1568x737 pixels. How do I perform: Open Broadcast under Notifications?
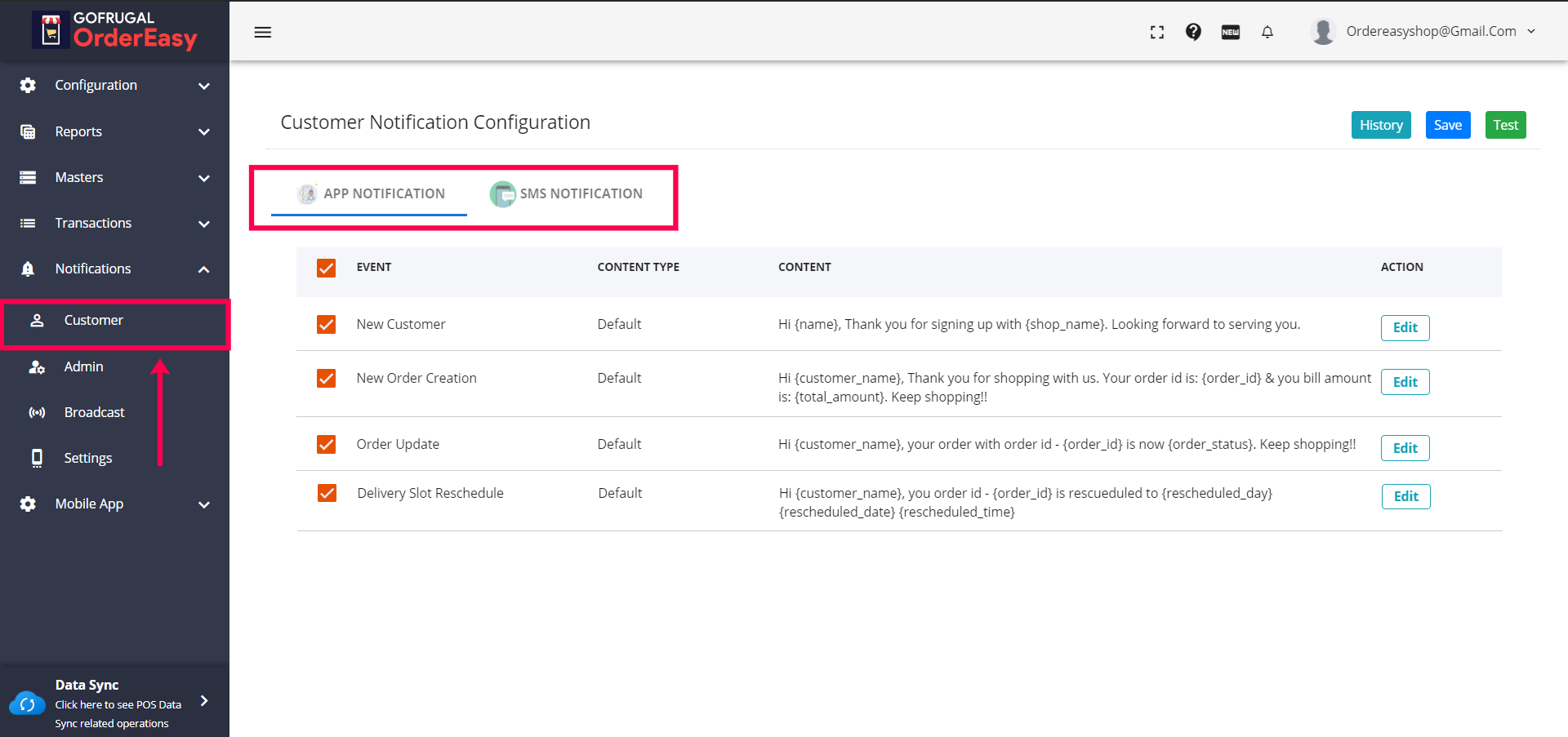(x=94, y=412)
